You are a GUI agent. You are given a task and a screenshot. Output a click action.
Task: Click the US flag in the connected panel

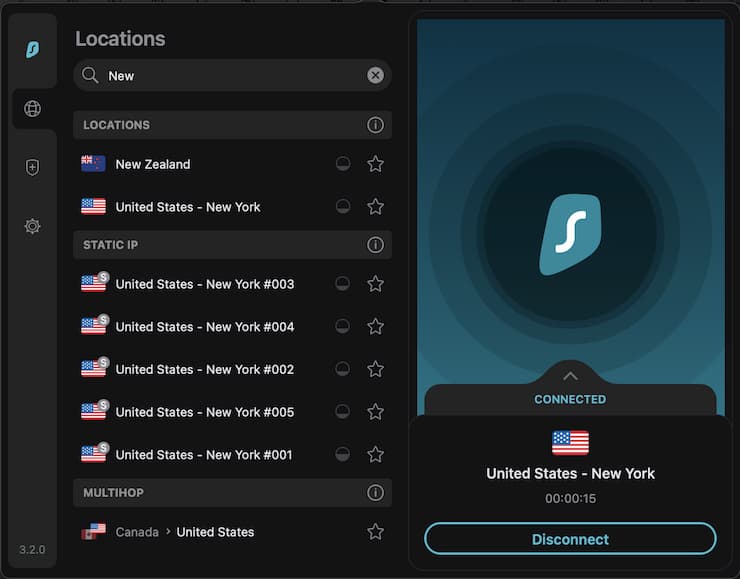click(570, 443)
